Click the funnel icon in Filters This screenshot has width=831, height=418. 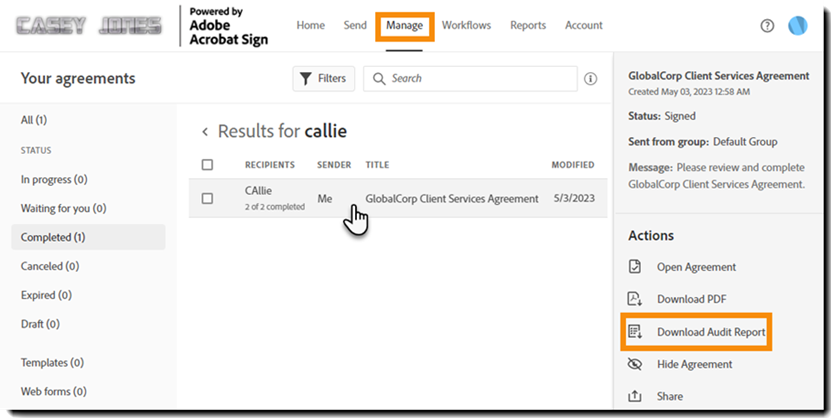point(306,78)
